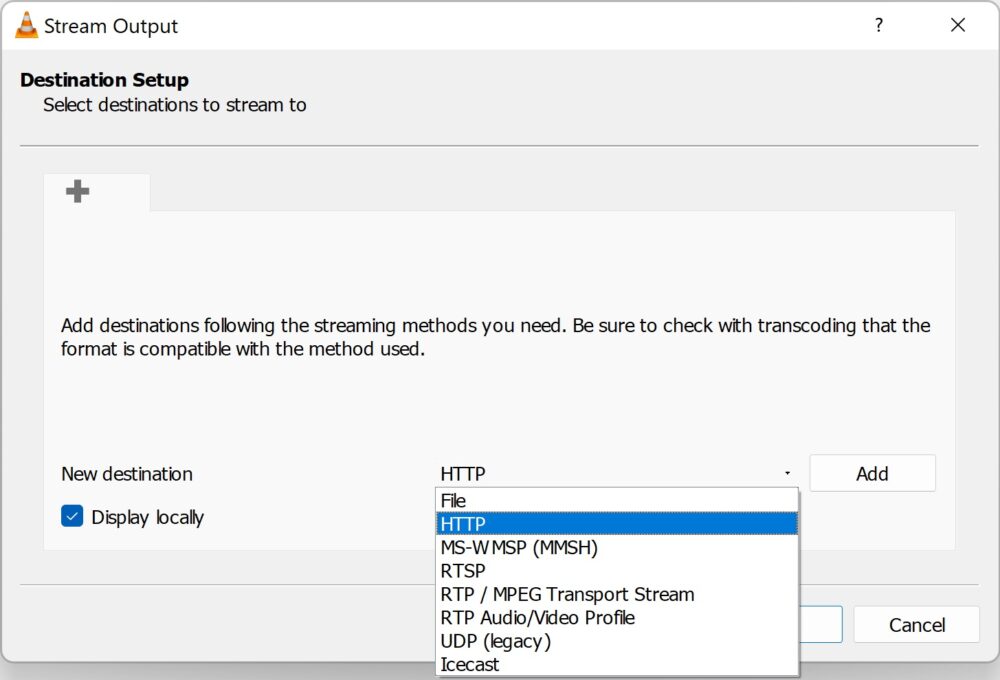Click the 'Display locally' label text
This screenshot has width=1000, height=680.
click(x=147, y=518)
